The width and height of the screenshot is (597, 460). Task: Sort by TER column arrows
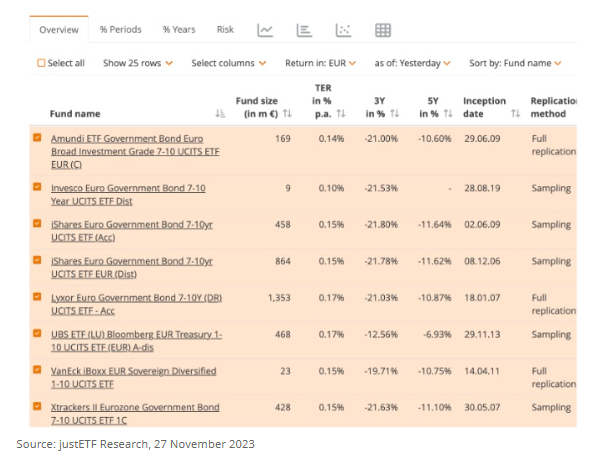[x=341, y=113]
